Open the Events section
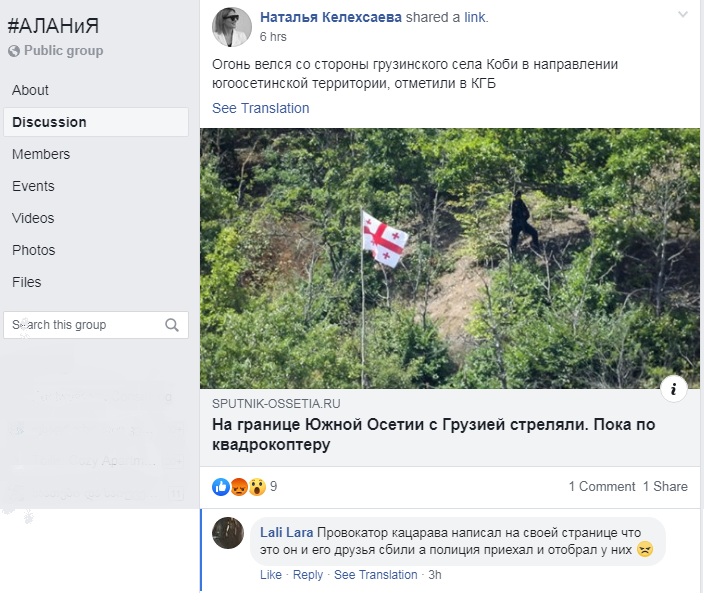The image size is (704, 605). [x=33, y=186]
